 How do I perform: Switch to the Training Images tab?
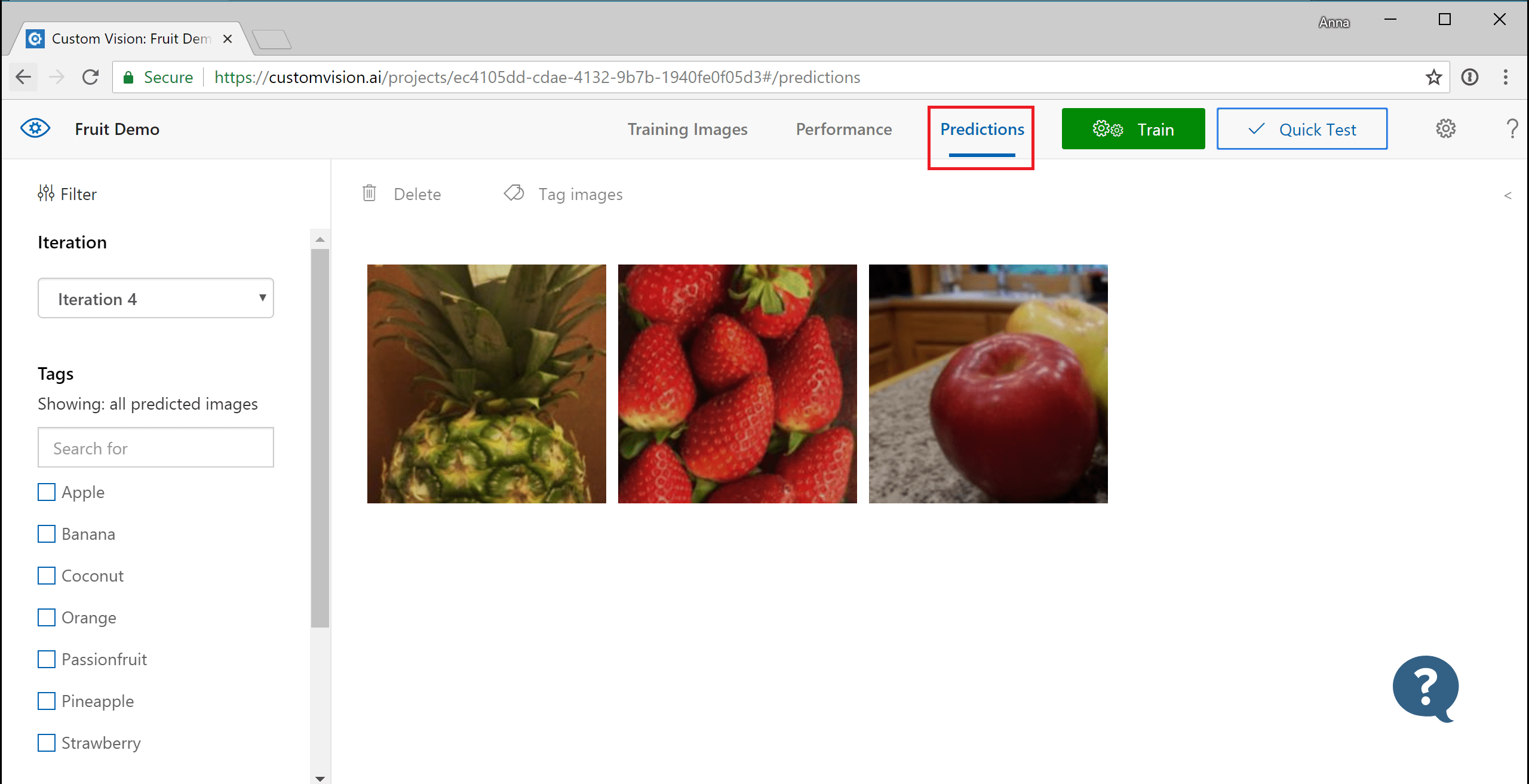tap(687, 128)
